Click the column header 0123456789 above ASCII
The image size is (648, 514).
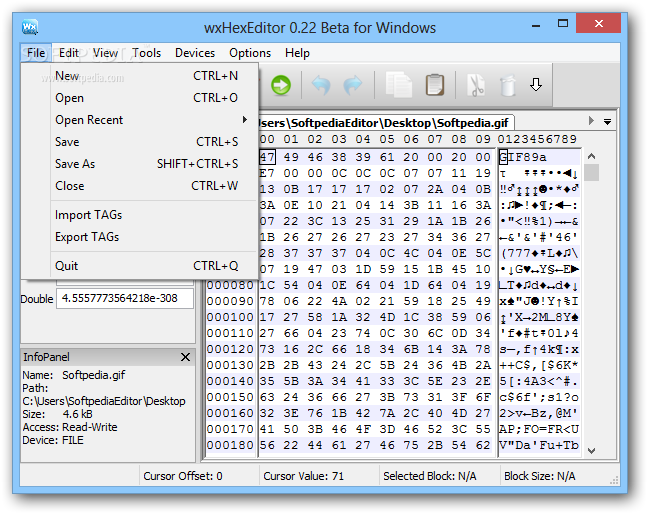pyautogui.click(x=537, y=139)
